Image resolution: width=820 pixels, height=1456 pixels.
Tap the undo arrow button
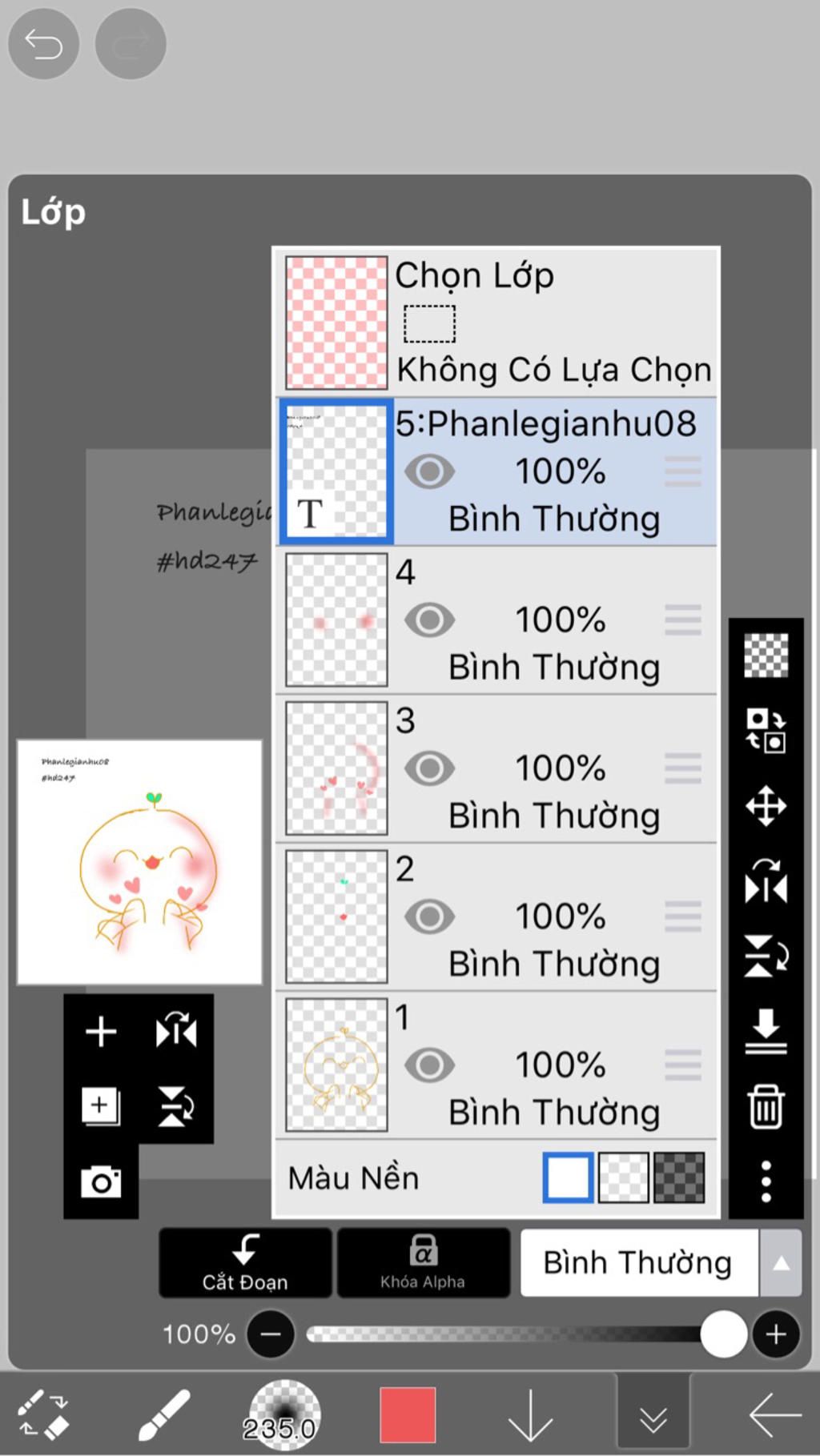[x=43, y=44]
